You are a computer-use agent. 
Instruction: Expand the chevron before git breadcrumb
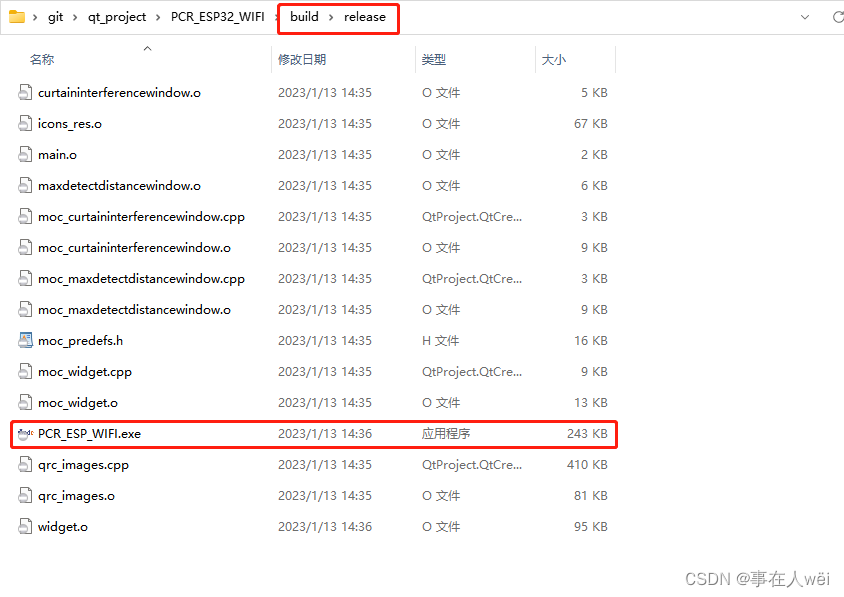pos(35,17)
